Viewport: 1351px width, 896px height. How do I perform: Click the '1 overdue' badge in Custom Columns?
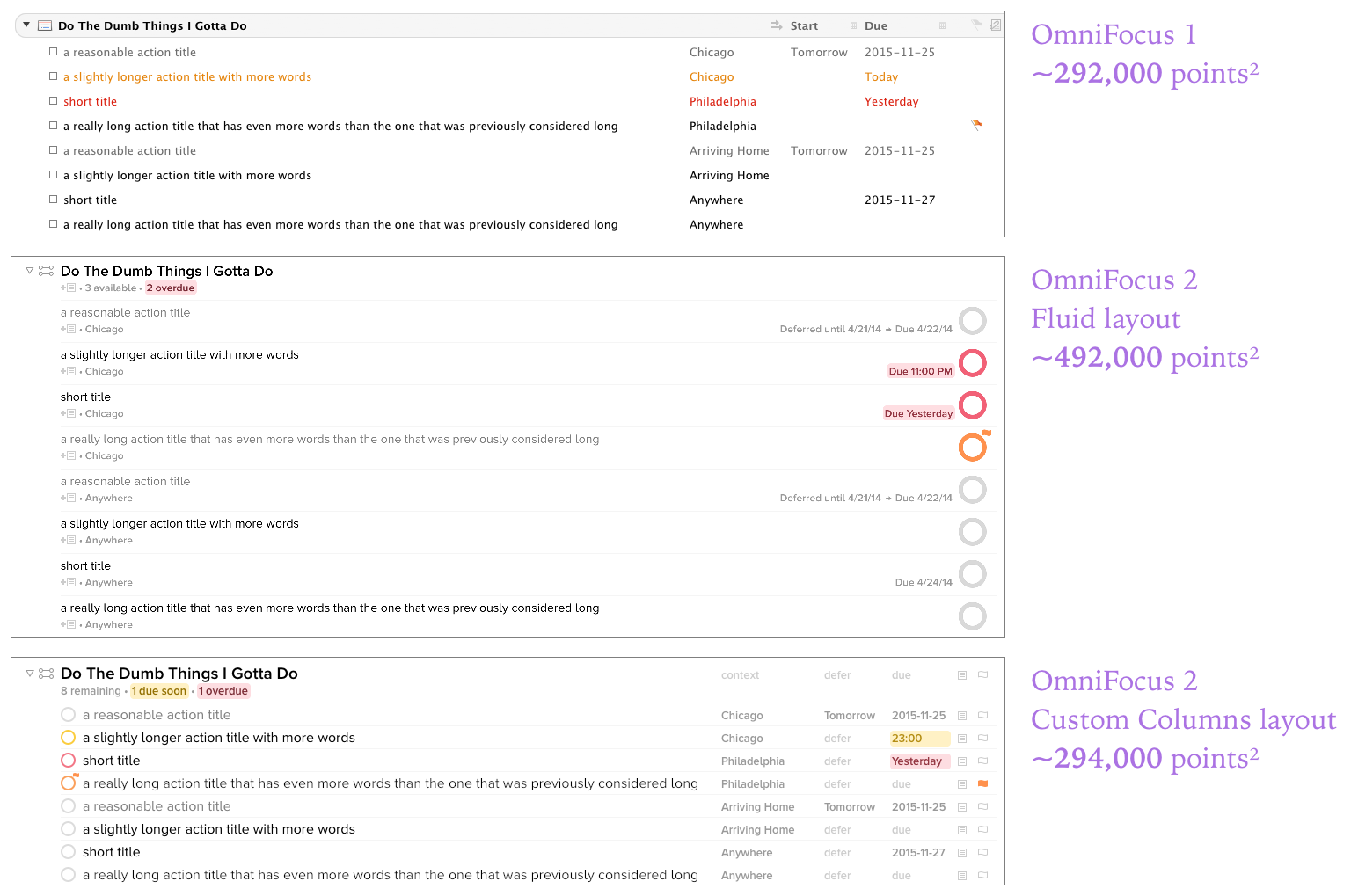223,691
